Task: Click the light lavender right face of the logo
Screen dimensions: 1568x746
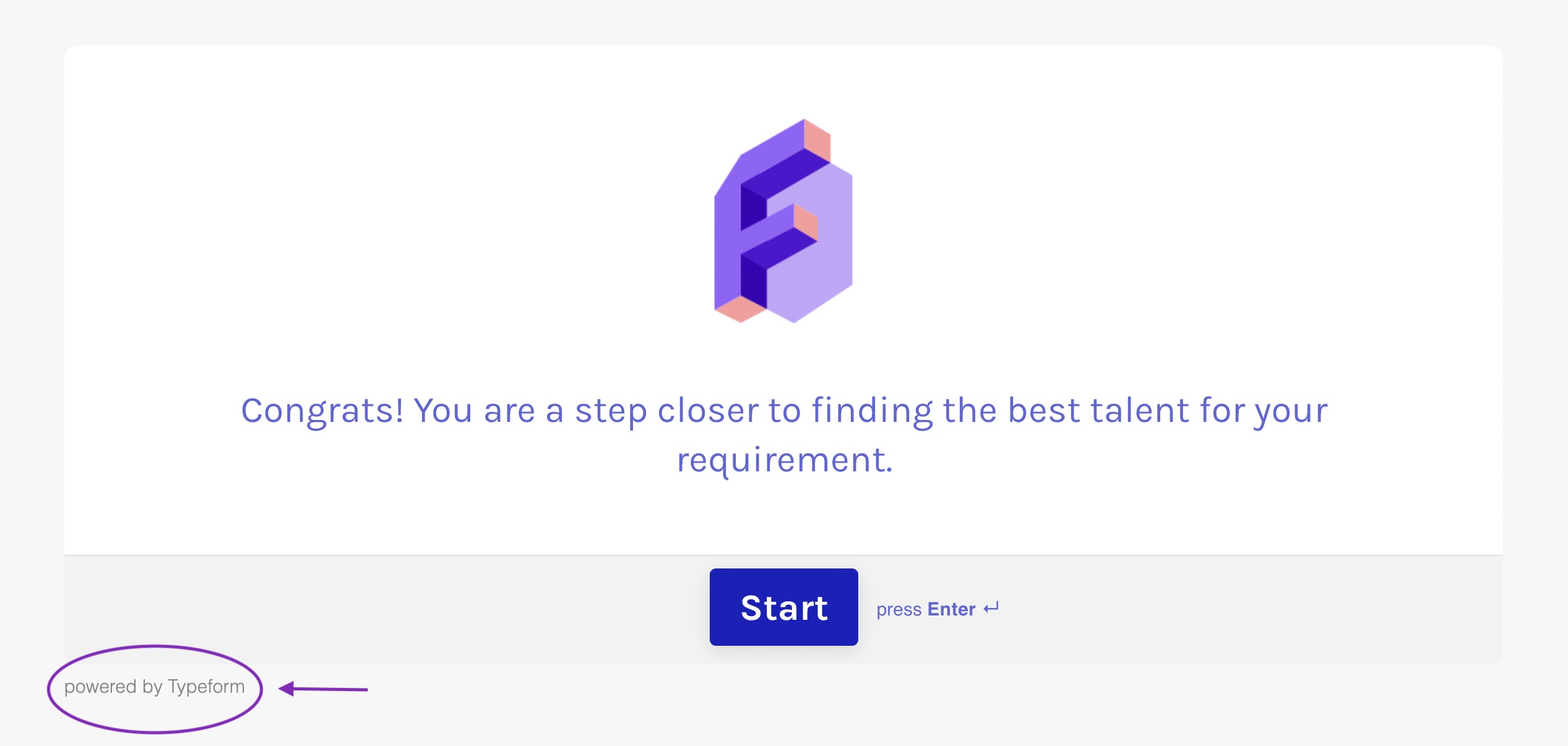Action: click(x=817, y=260)
